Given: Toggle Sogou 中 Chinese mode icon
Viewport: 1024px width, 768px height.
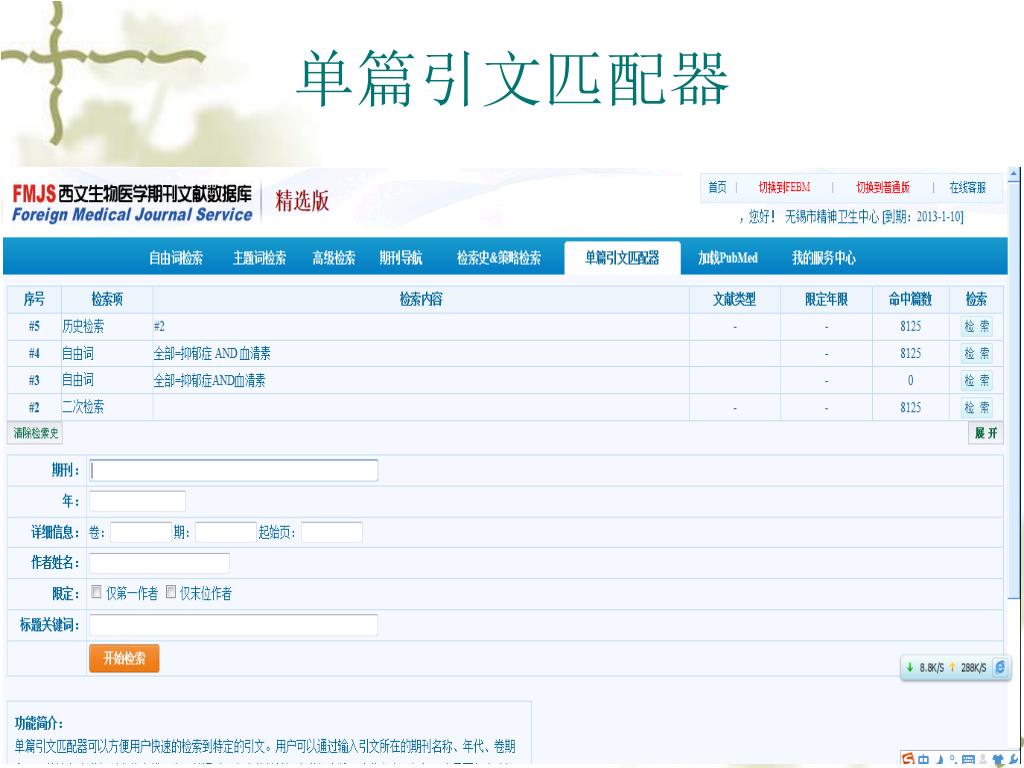Looking at the screenshot, I should [923, 760].
